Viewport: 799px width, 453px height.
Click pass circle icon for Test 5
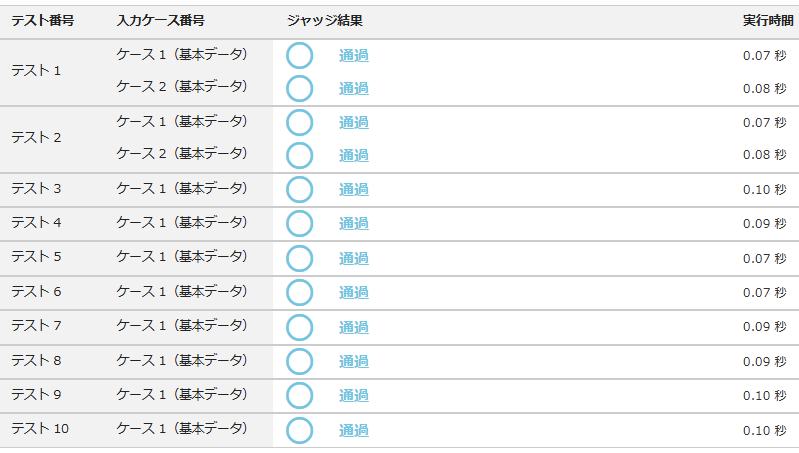300,259
